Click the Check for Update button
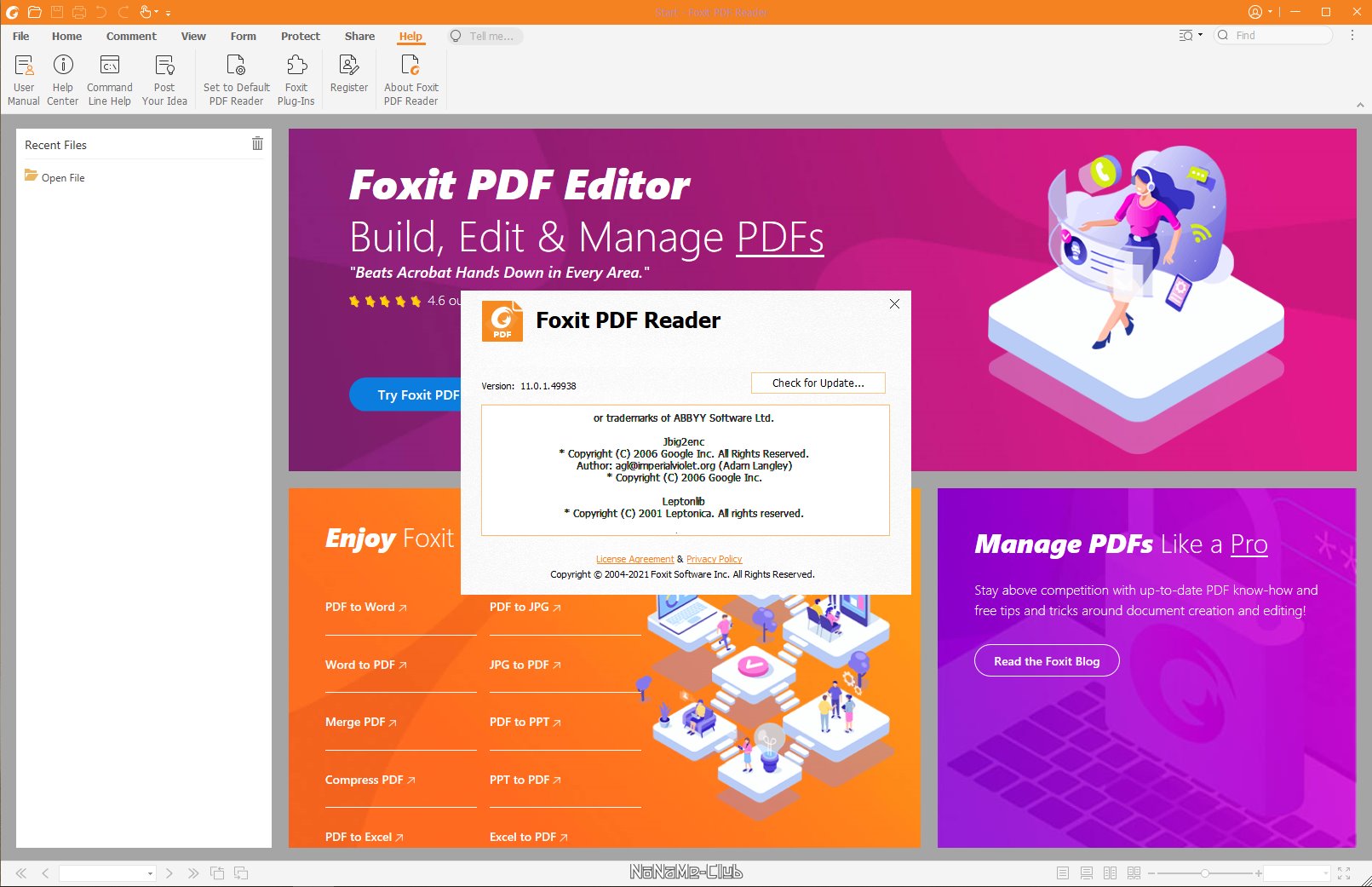 (818, 383)
